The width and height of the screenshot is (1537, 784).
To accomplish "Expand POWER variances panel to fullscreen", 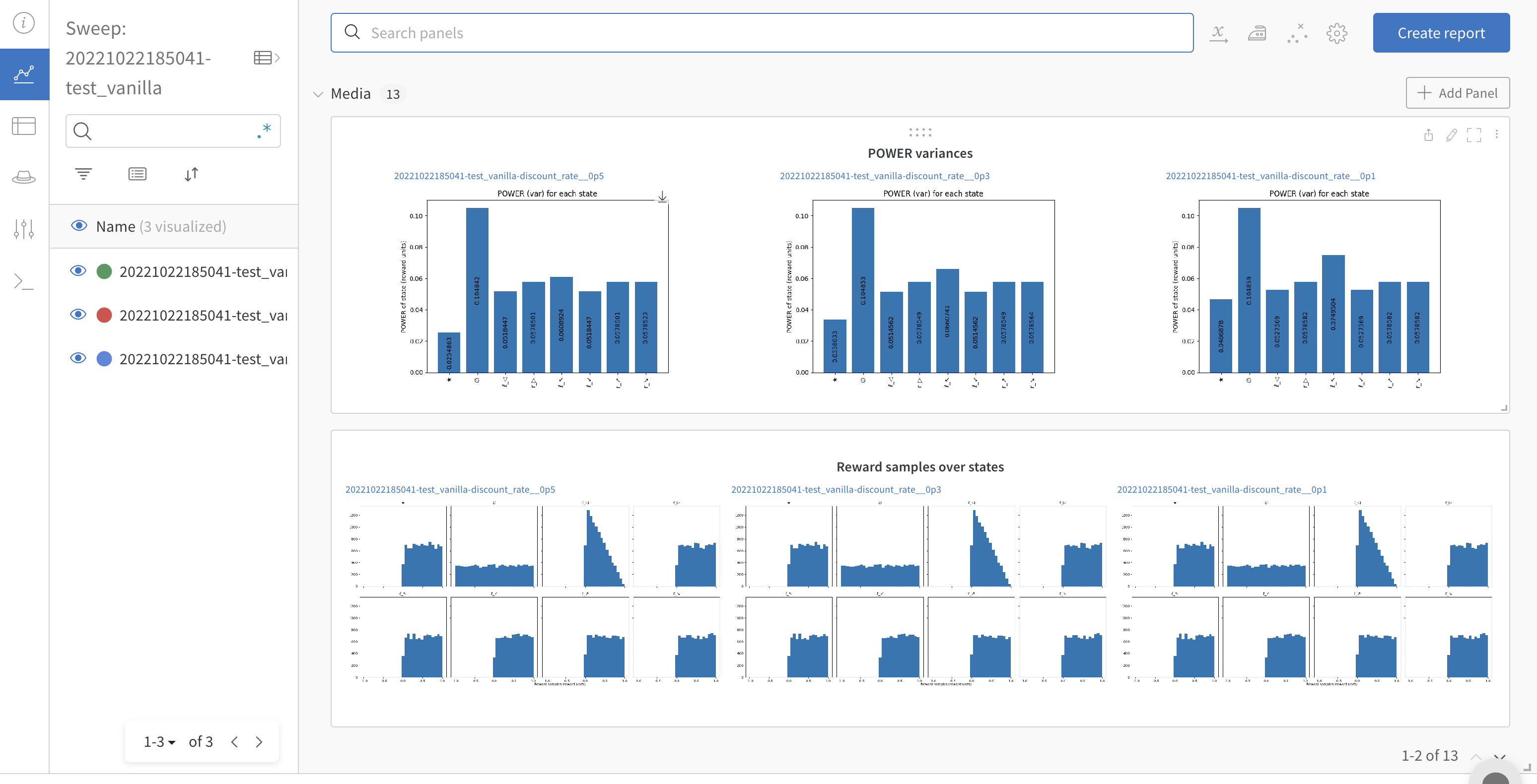I will click(1474, 135).
